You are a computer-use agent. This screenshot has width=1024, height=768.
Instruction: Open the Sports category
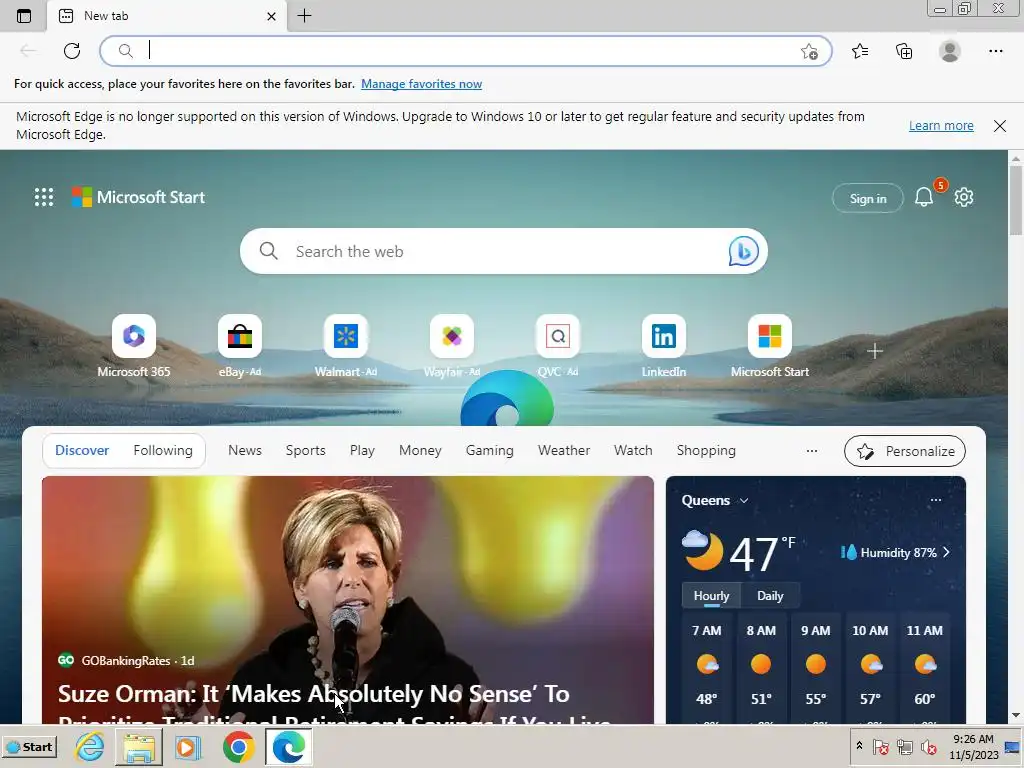306,451
